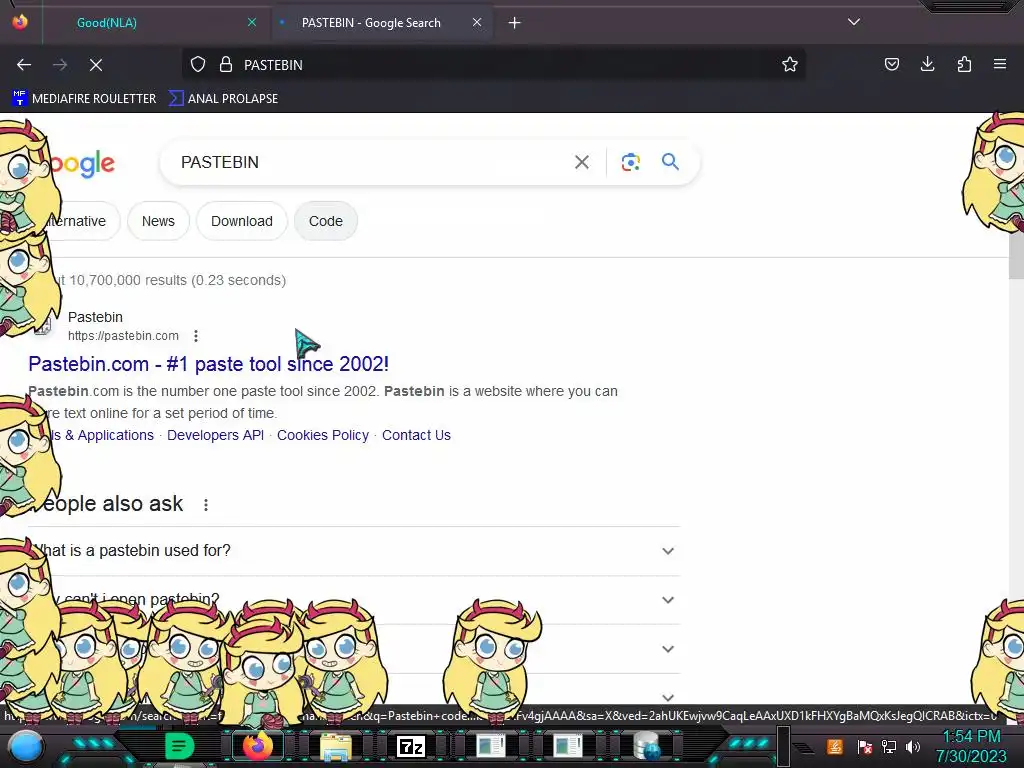The width and height of the screenshot is (1024, 768).
Task: Click the Java tray icon
Action: coord(835,746)
